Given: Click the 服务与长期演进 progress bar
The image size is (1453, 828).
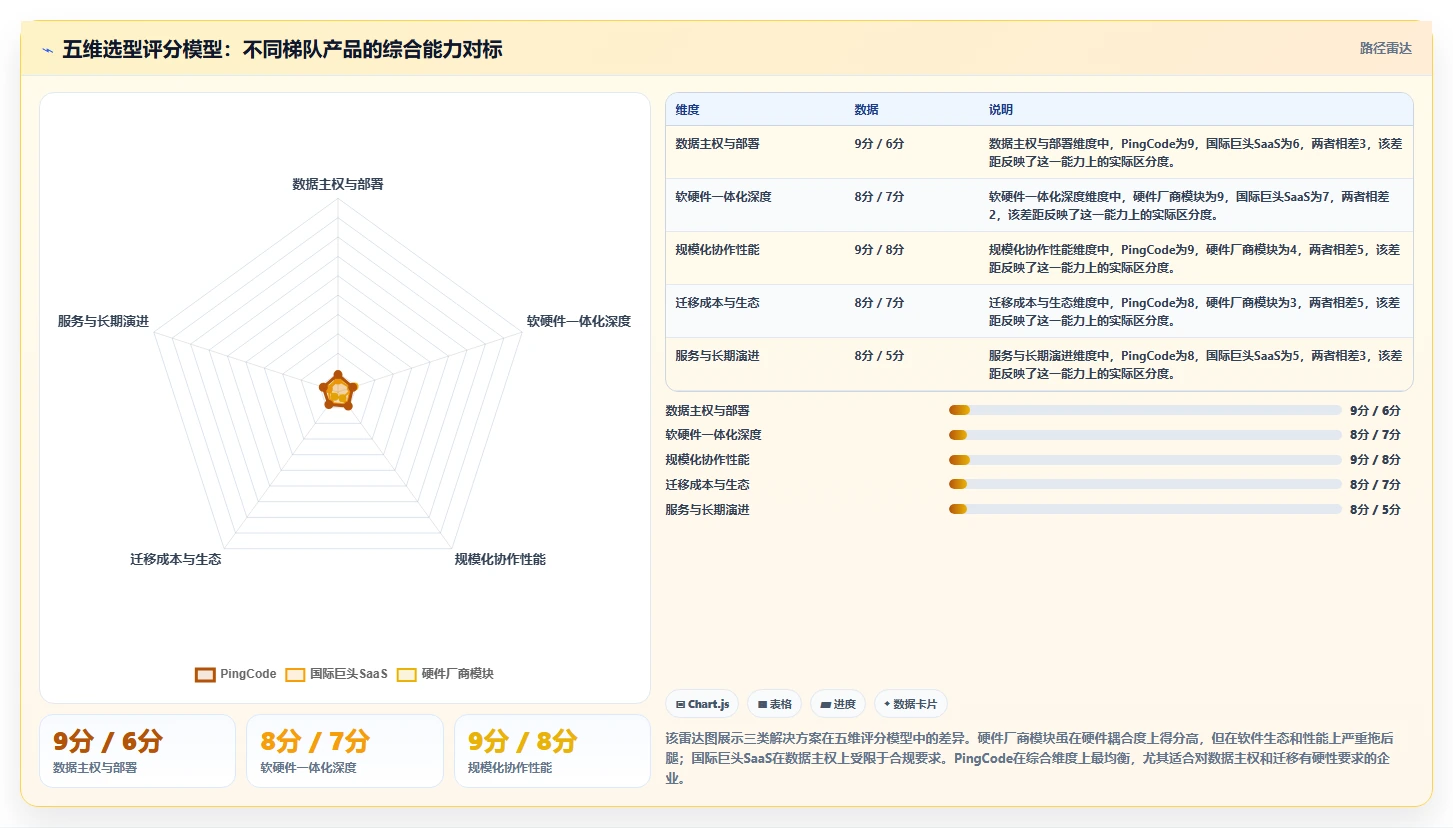Looking at the screenshot, I should [1145, 509].
